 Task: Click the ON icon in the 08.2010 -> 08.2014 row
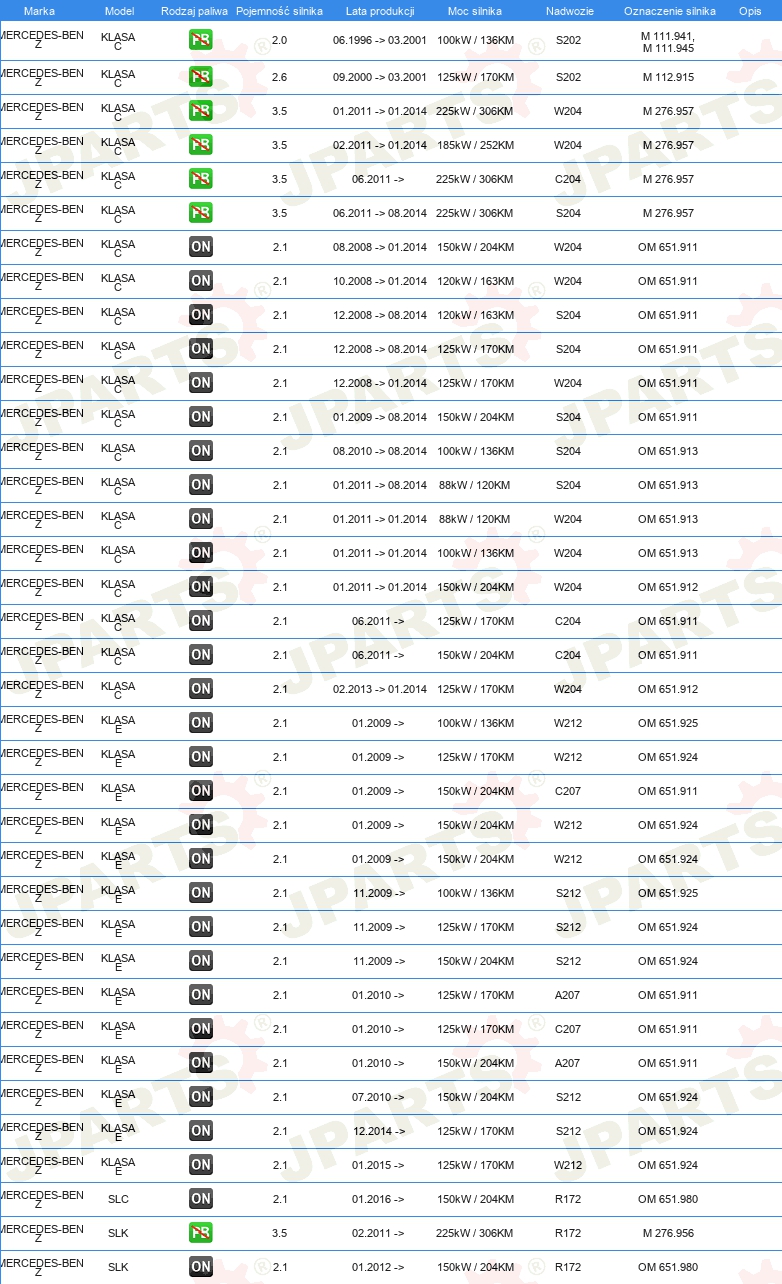201,451
